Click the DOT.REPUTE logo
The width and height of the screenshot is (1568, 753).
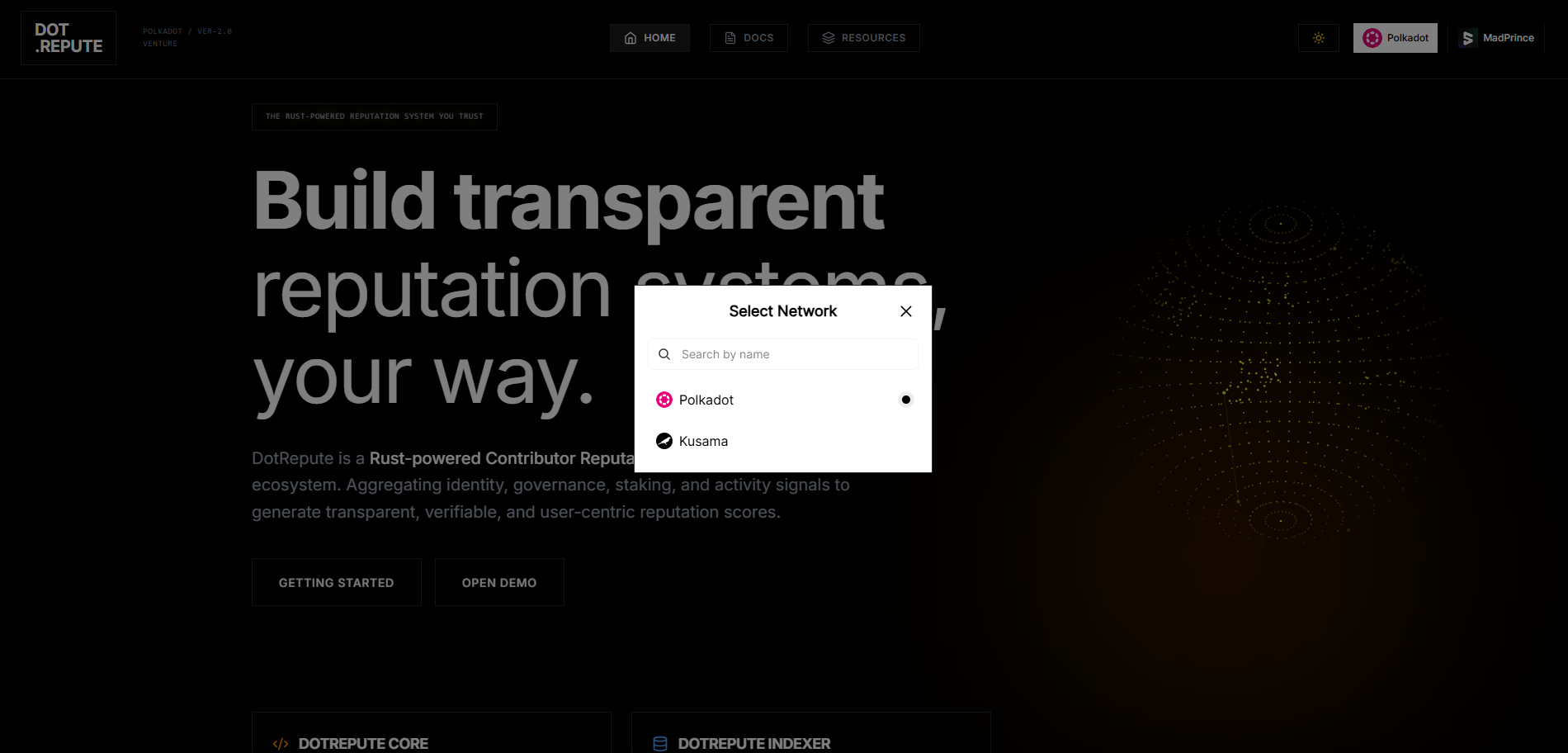(x=68, y=38)
